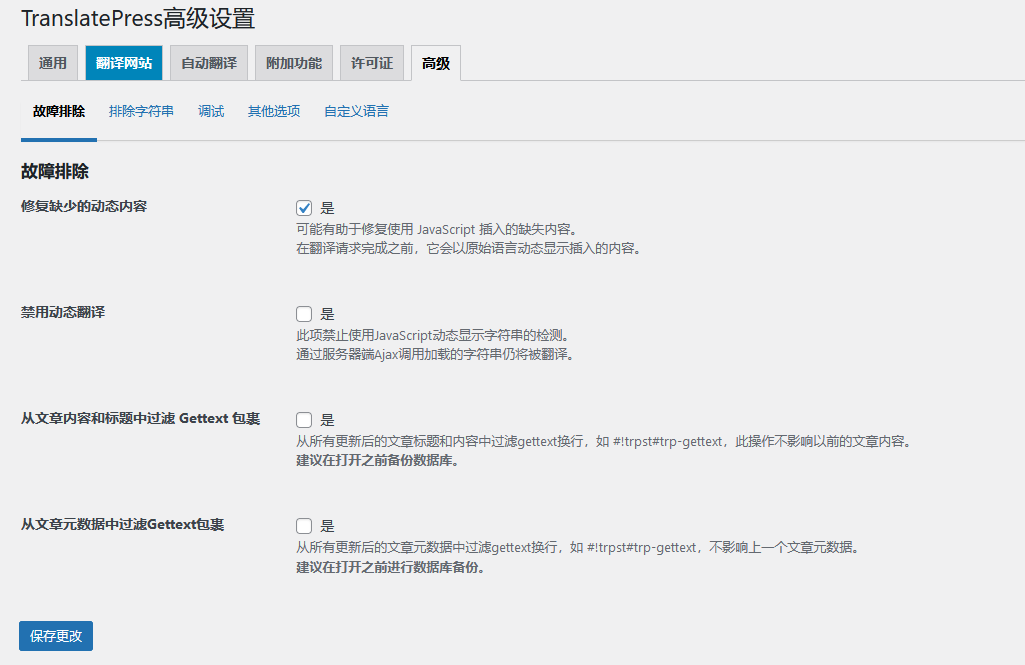Open the 附加功能 tab
The height and width of the screenshot is (665, 1025).
coord(293,62)
